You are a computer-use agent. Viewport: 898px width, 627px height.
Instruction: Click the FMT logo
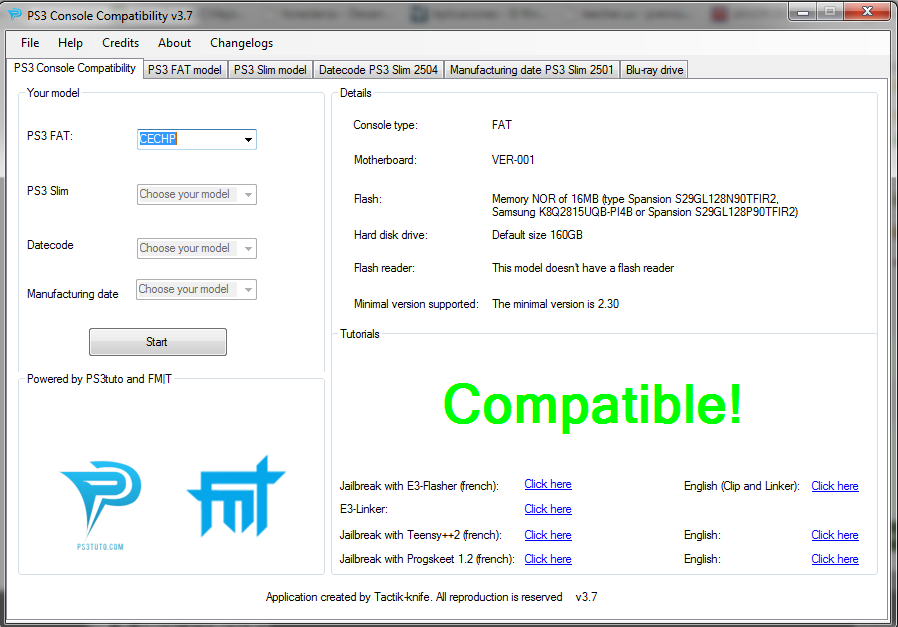[x=236, y=496]
